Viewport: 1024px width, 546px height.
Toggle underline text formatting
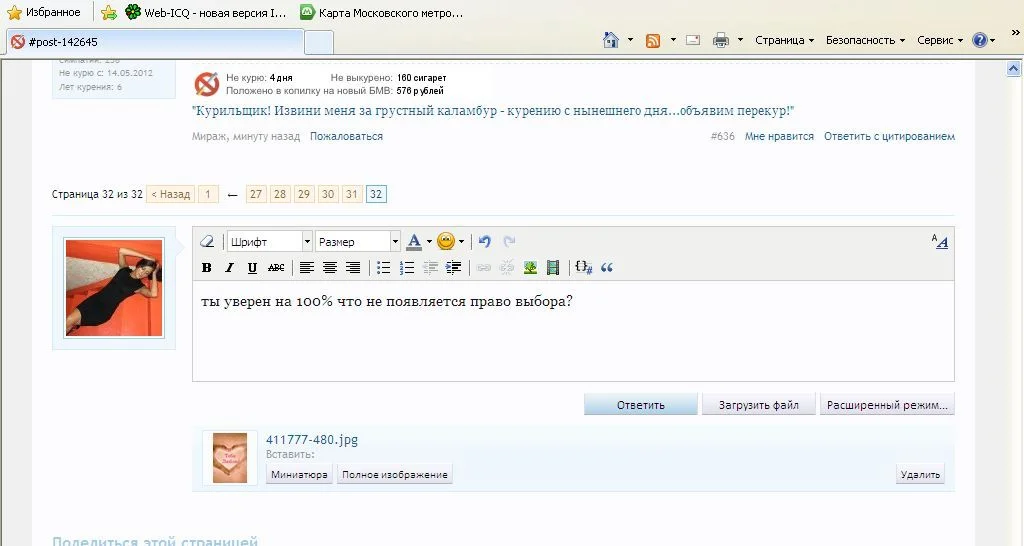pyautogui.click(x=252, y=268)
